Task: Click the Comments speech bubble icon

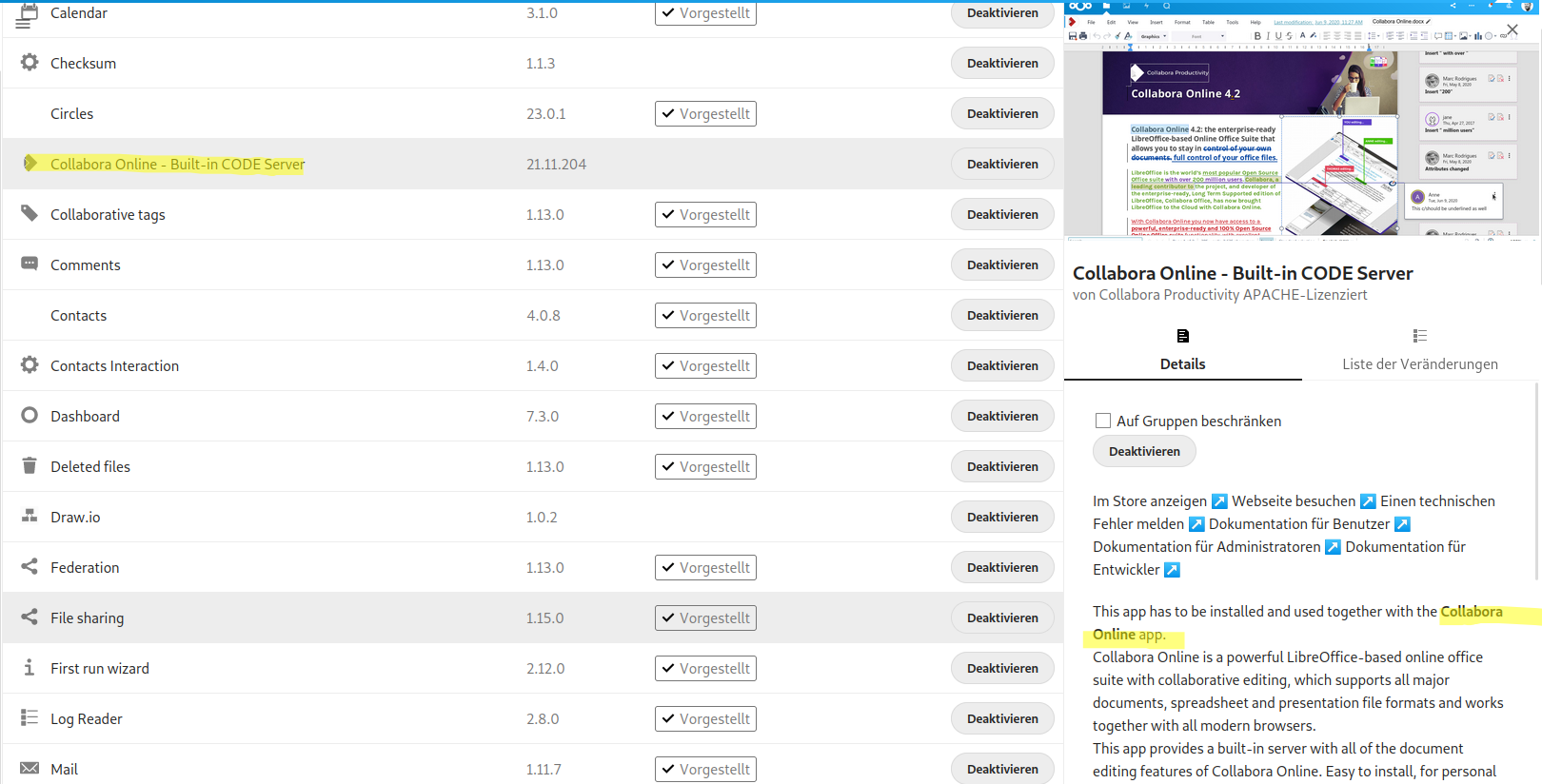Action: point(30,264)
